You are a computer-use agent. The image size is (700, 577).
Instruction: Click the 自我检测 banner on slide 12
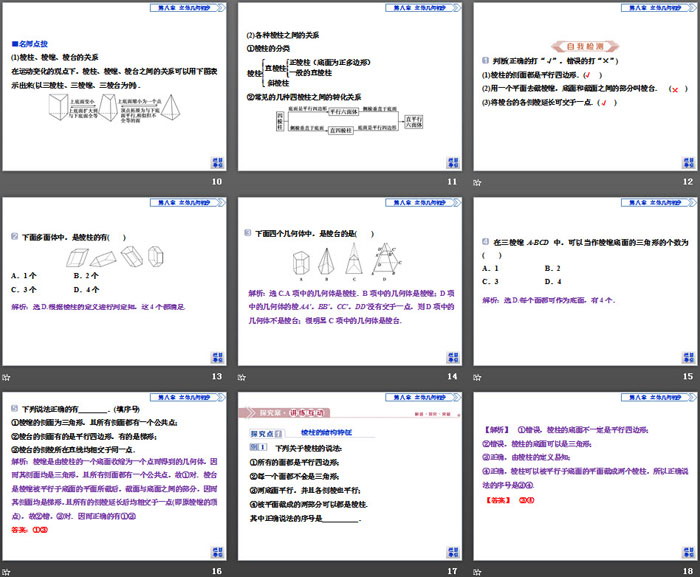click(585, 46)
